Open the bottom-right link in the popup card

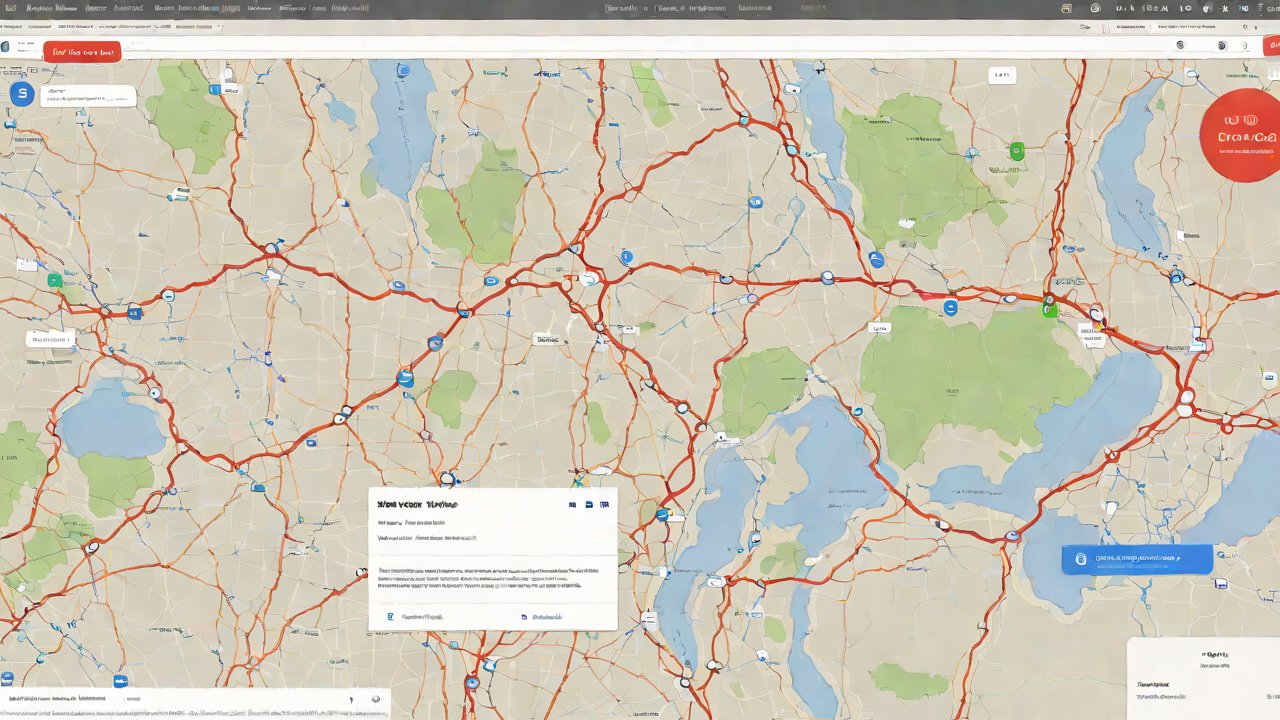547,617
